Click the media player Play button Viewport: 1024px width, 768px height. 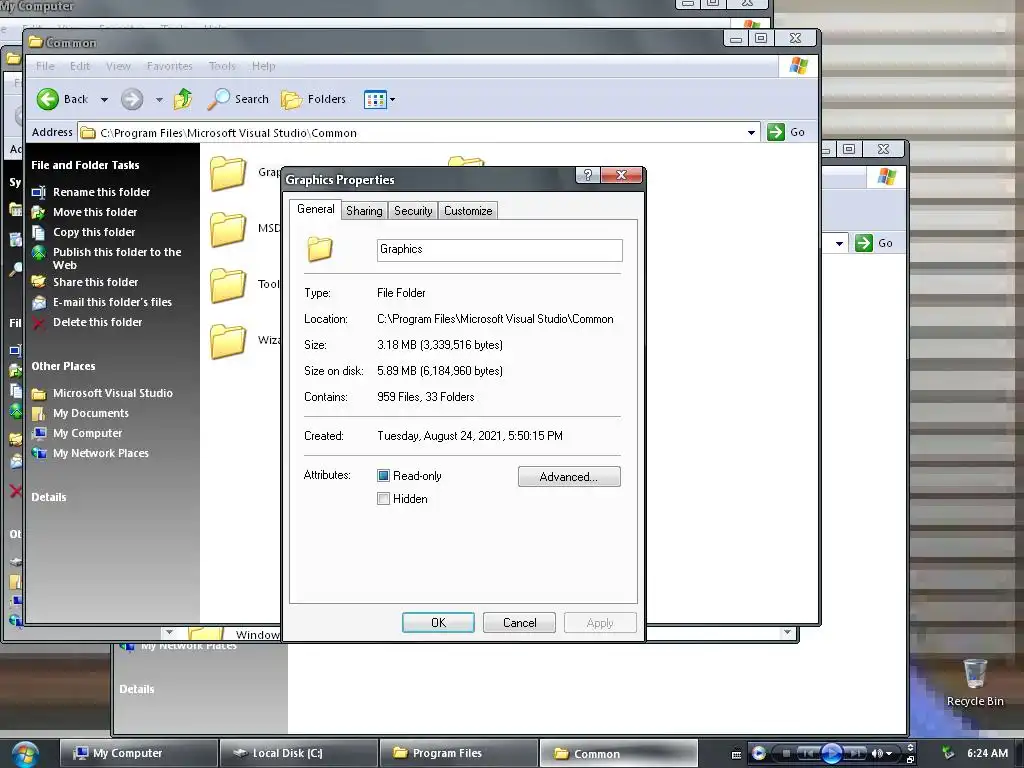(x=831, y=754)
